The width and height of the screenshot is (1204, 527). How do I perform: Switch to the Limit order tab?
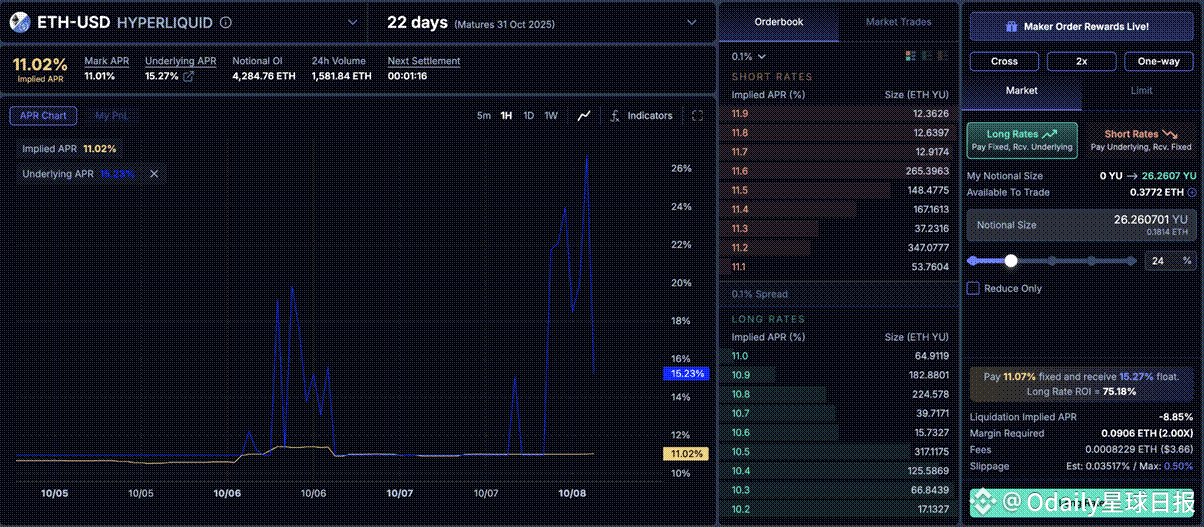[1141, 90]
